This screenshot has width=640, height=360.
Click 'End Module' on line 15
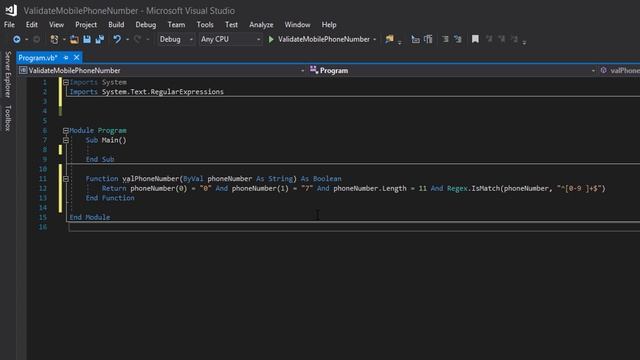coord(90,217)
